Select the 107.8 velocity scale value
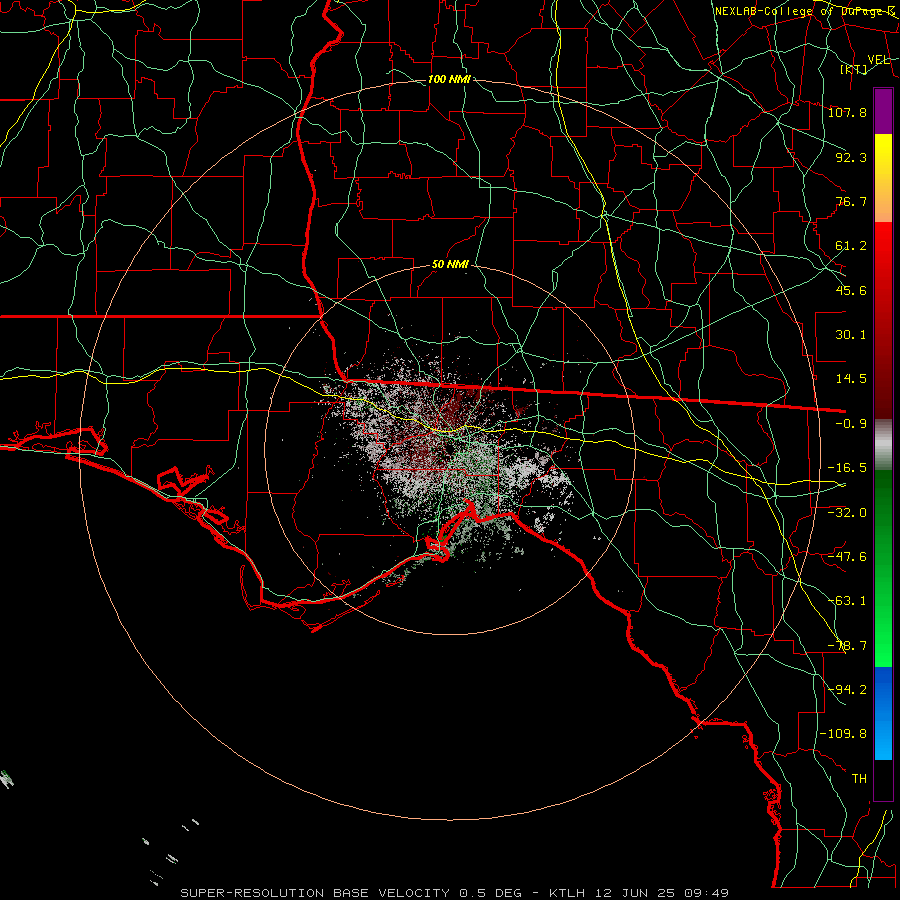 [847, 112]
